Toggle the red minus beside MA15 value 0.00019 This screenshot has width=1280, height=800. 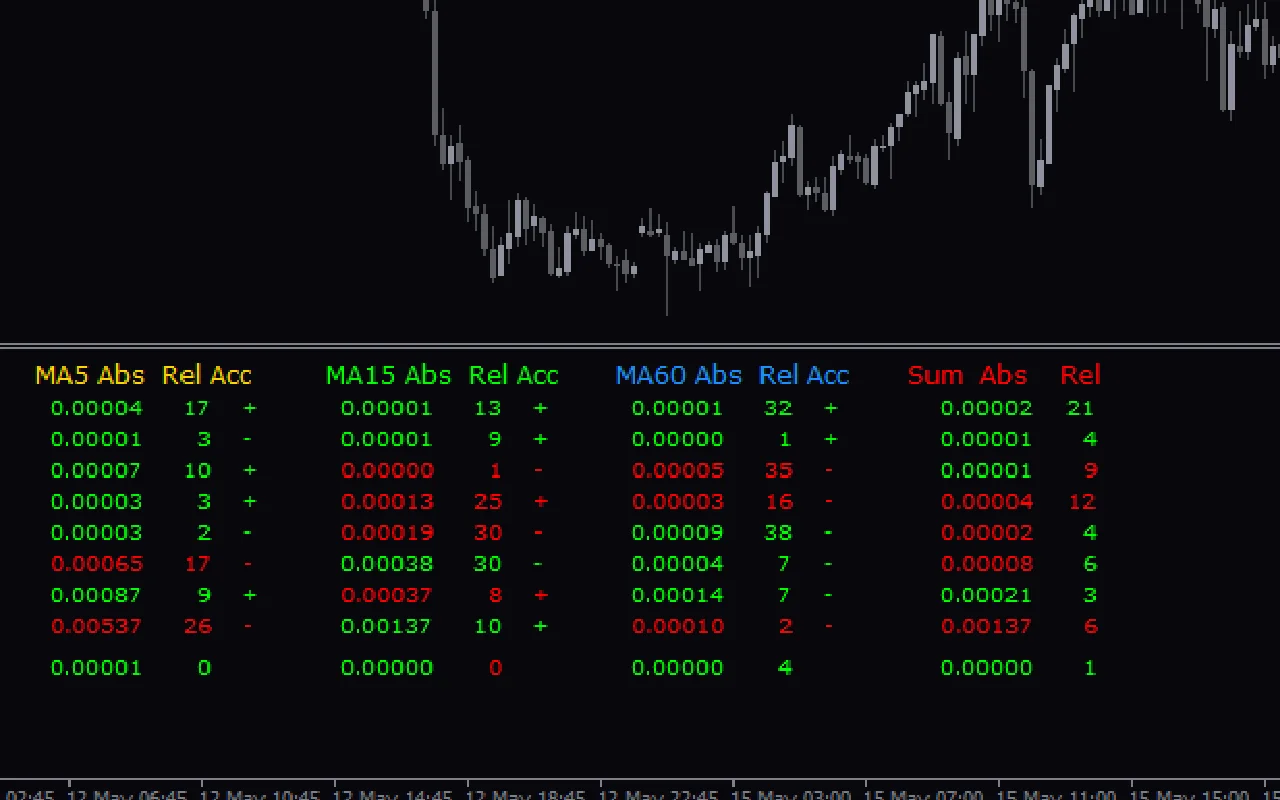[x=540, y=533]
